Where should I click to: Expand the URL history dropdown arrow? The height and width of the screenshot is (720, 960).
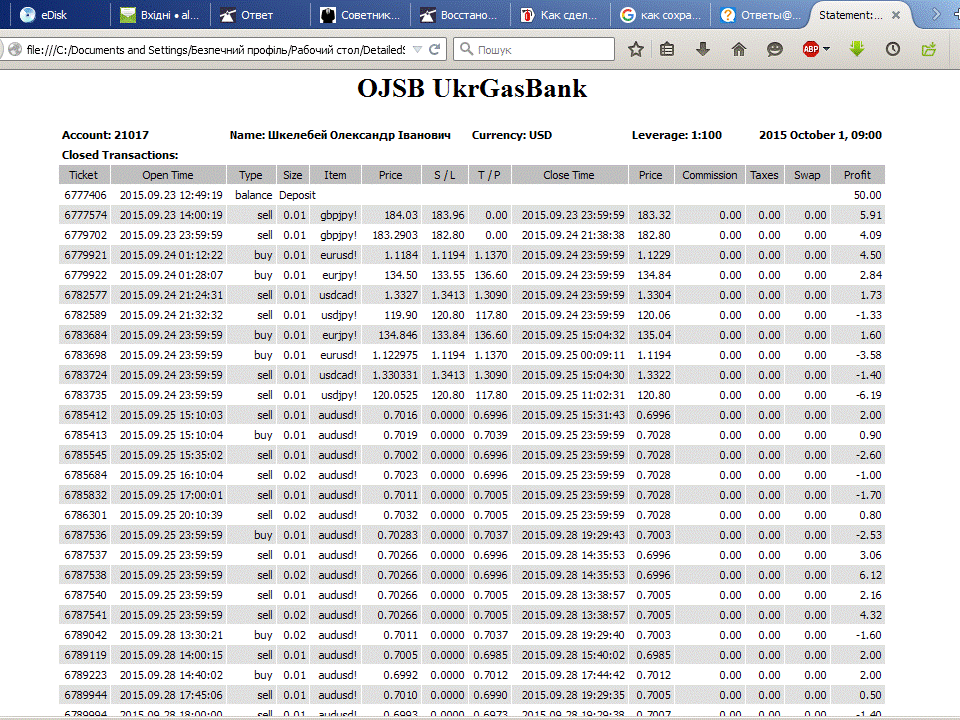tap(417, 50)
